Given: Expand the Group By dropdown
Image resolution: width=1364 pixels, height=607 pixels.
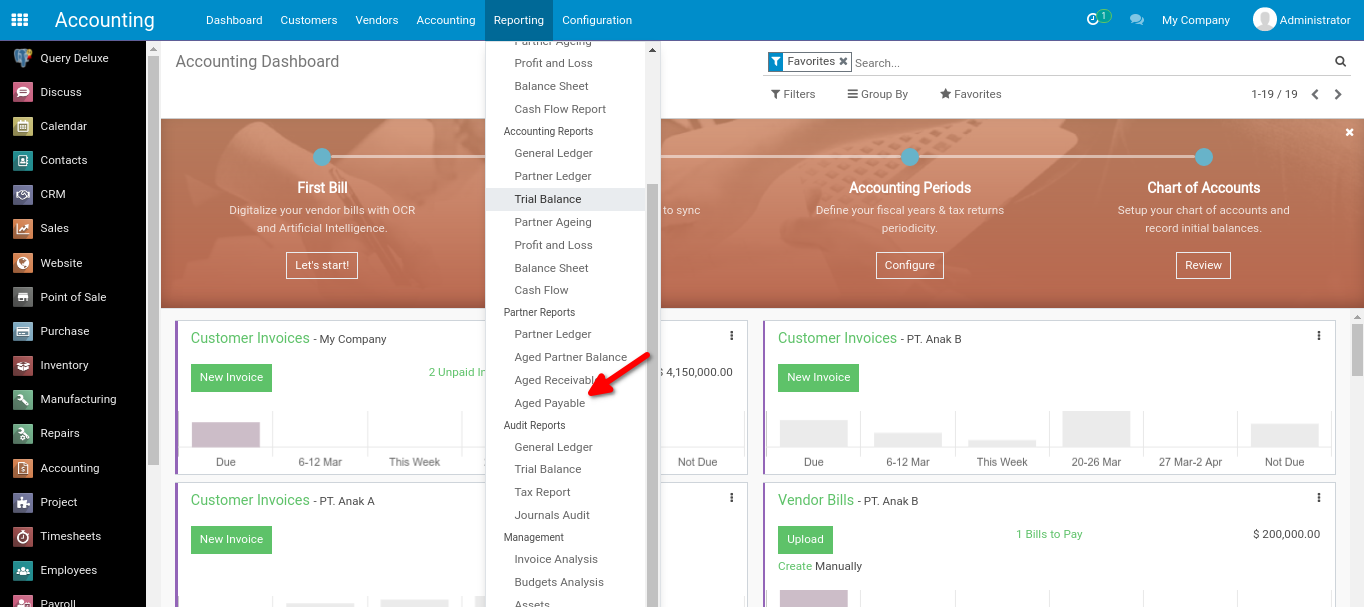Looking at the screenshot, I should (x=877, y=94).
